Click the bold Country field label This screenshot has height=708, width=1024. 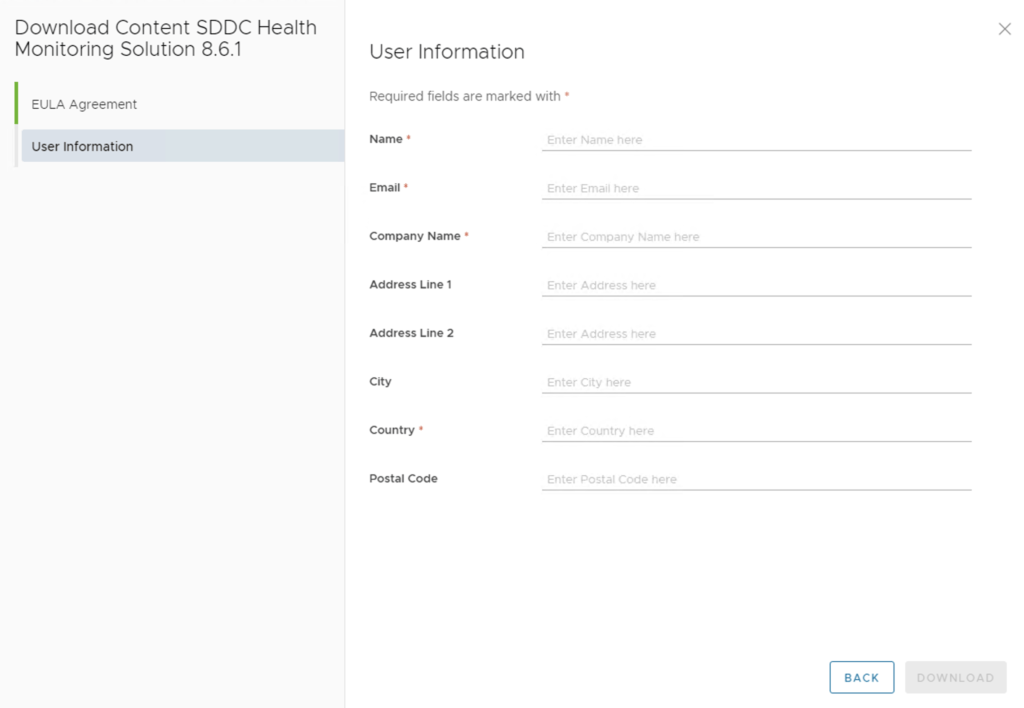(391, 430)
